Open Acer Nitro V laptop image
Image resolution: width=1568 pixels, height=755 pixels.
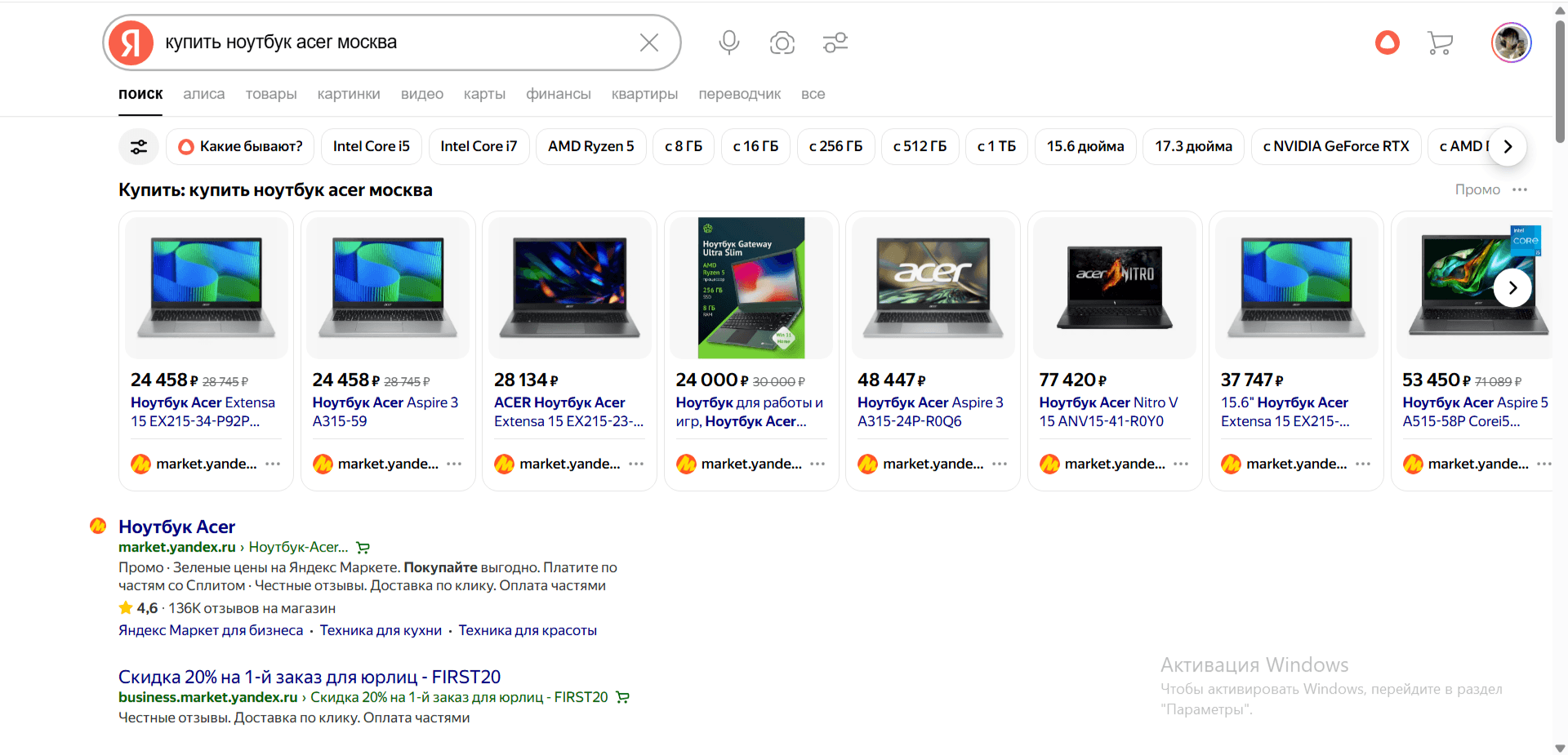coord(1115,287)
